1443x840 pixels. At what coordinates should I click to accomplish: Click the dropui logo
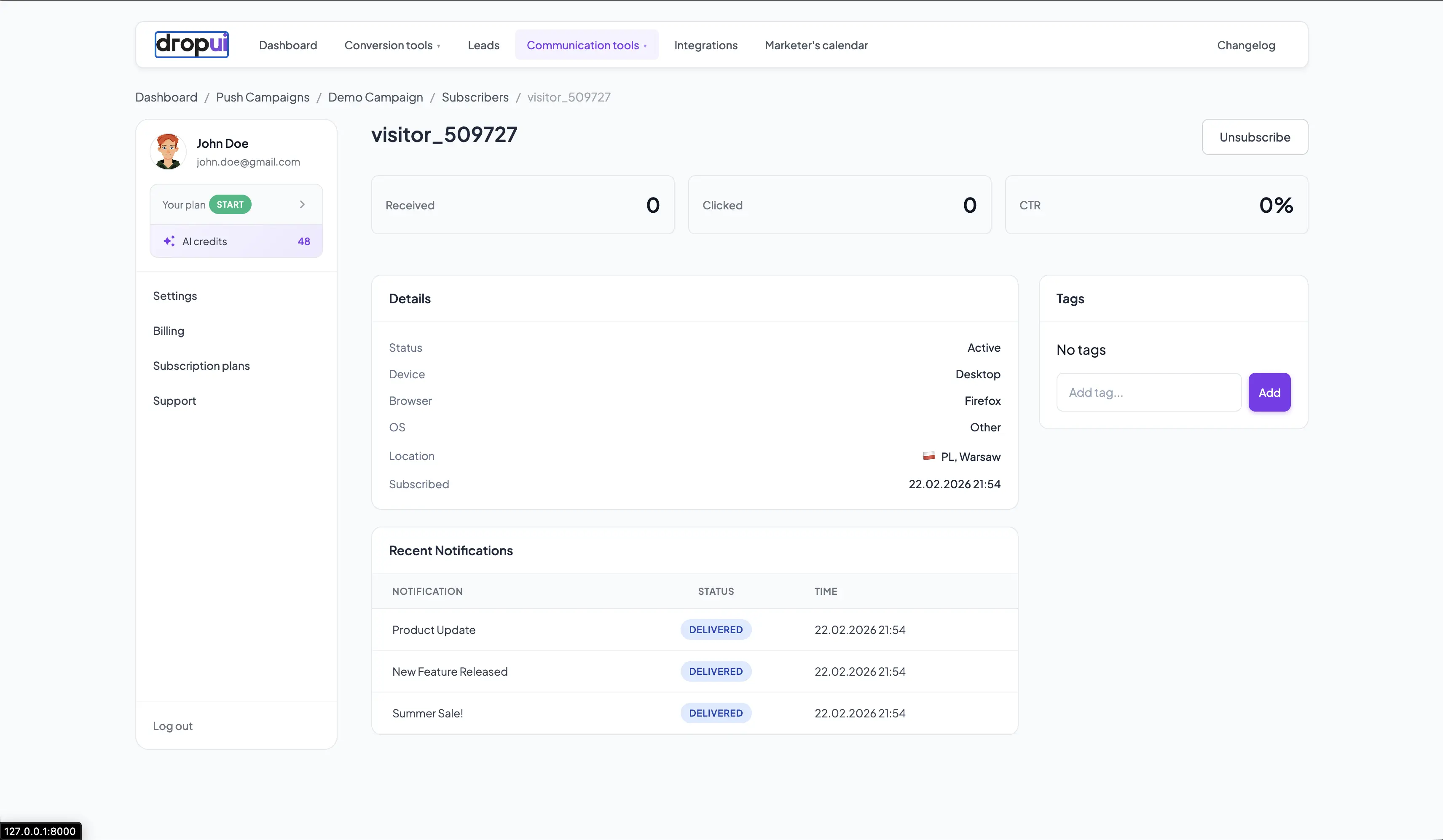point(191,45)
